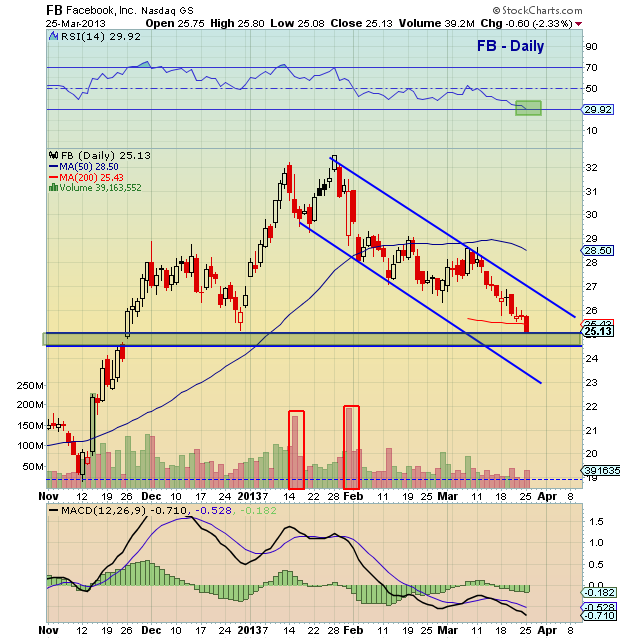The height and width of the screenshot is (639, 620).
Task: Click the -0.182 histogram value tag
Action: (x=598, y=592)
